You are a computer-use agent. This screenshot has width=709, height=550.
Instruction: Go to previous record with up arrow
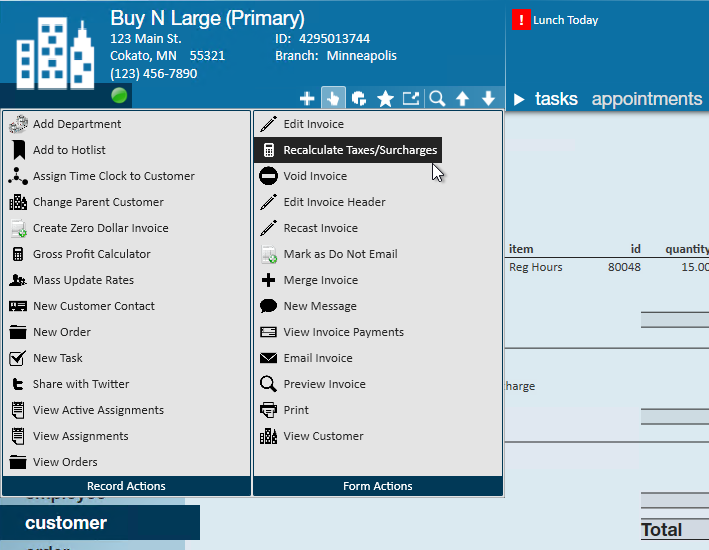click(x=462, y=98)
